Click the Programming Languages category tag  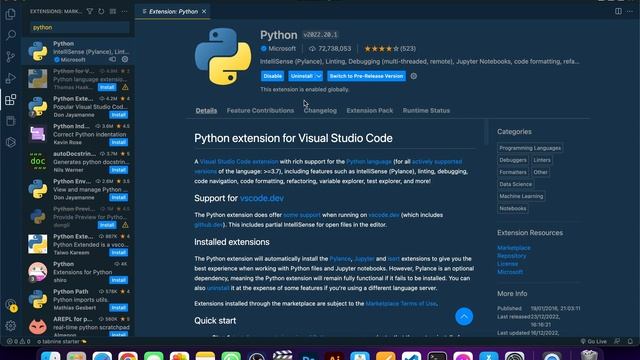coord(530,148)
